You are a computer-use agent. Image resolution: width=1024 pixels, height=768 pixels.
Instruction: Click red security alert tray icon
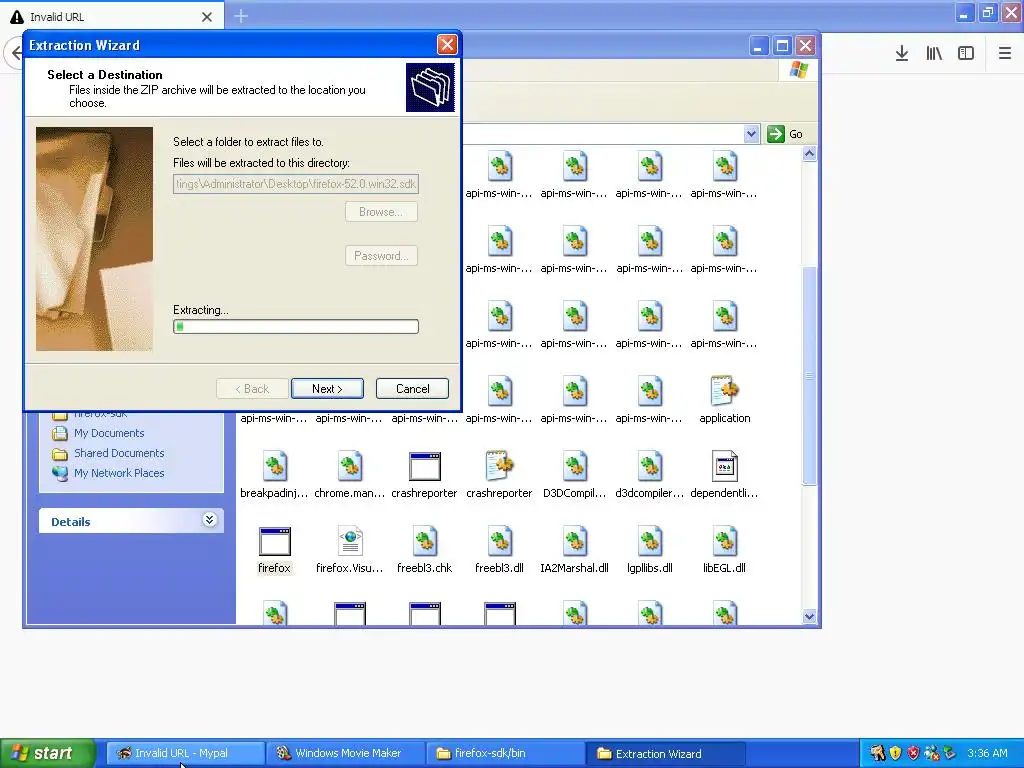point(914,753)
